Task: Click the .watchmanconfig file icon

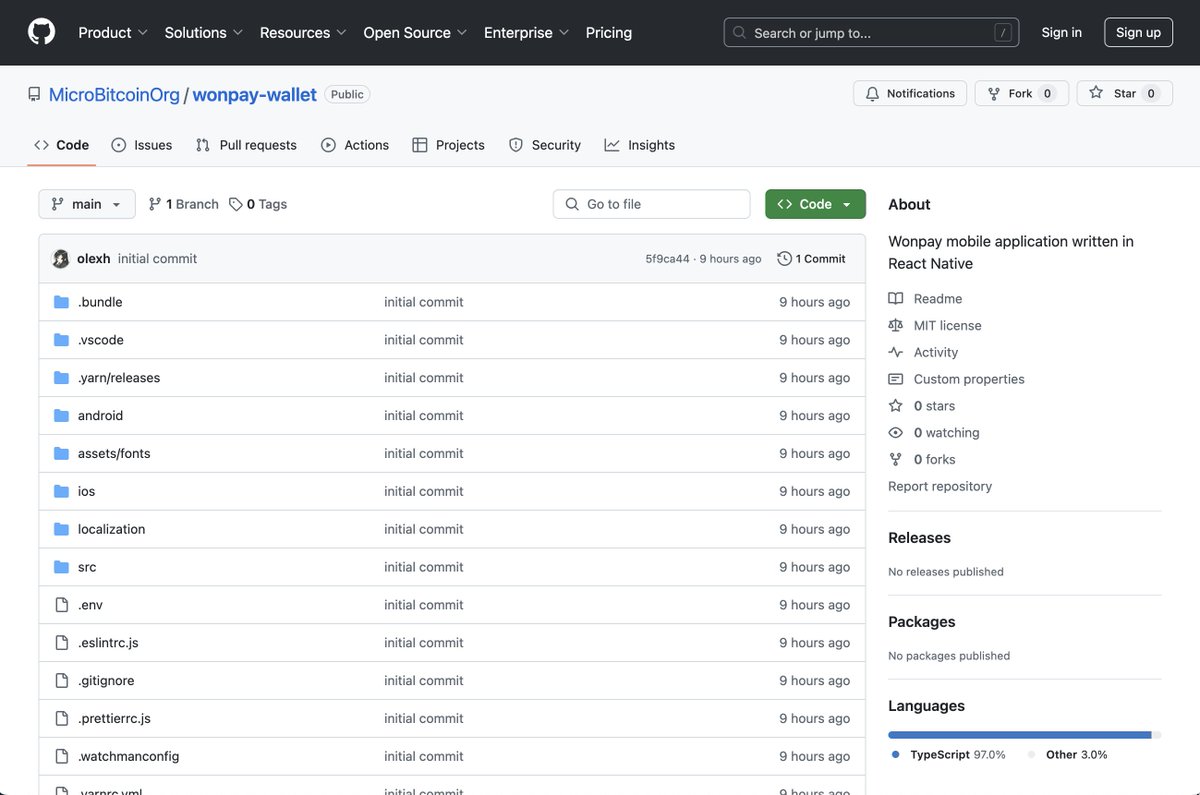Action: click(x=61, y=757)
